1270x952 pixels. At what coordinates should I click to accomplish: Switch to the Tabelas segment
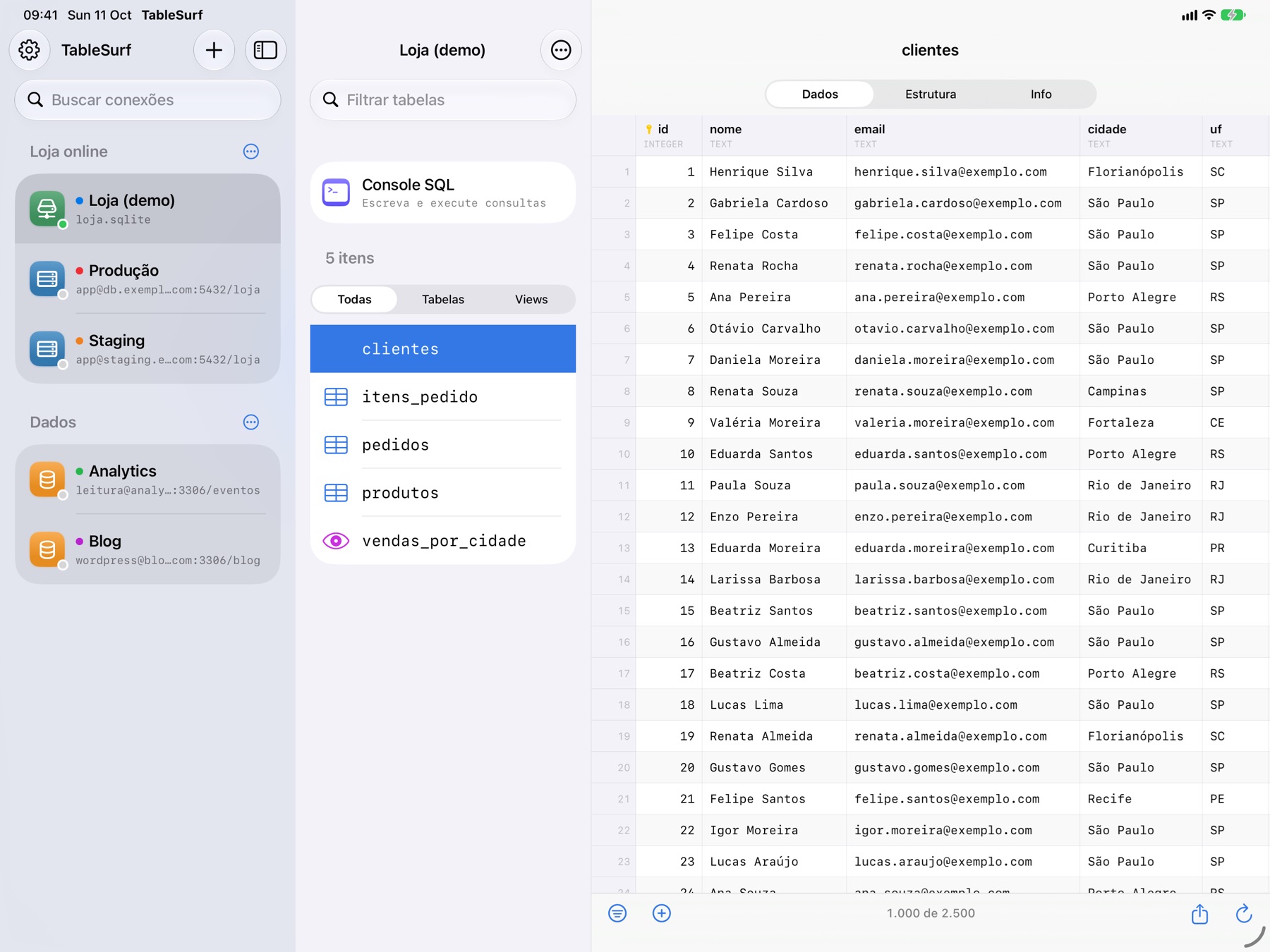point(443,300)
